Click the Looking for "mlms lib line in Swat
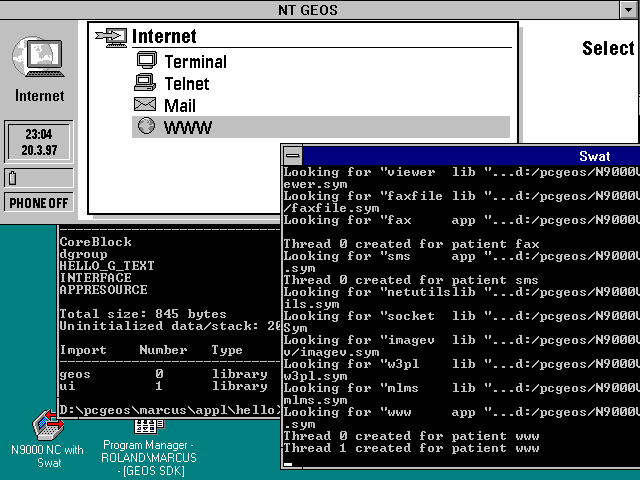Viewport: 640px width, 480px height. pyautogui.click(x=462, y=388)
